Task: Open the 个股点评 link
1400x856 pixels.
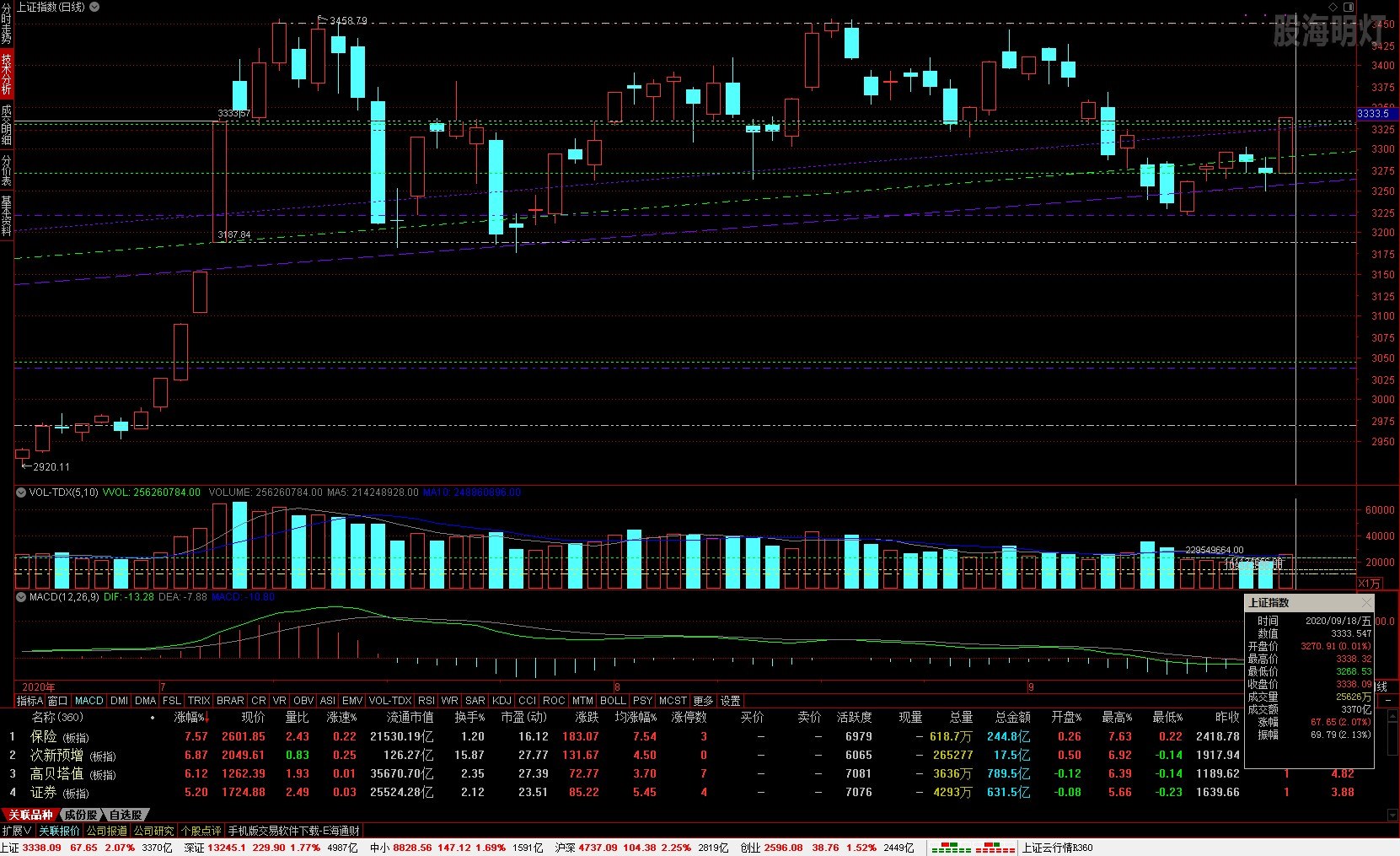Action: pos(201,831)
